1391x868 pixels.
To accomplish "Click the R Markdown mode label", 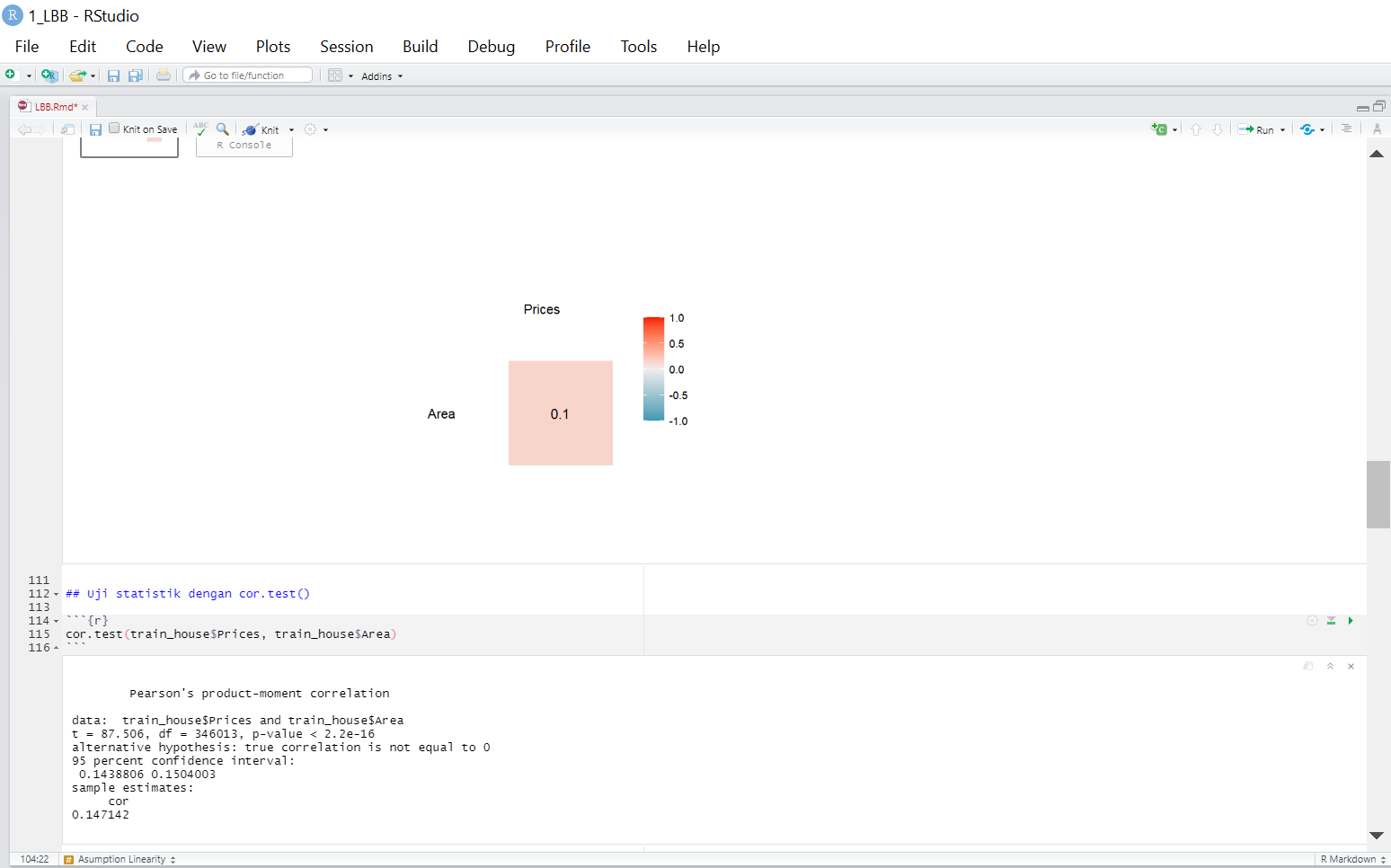I will 1348,859.
